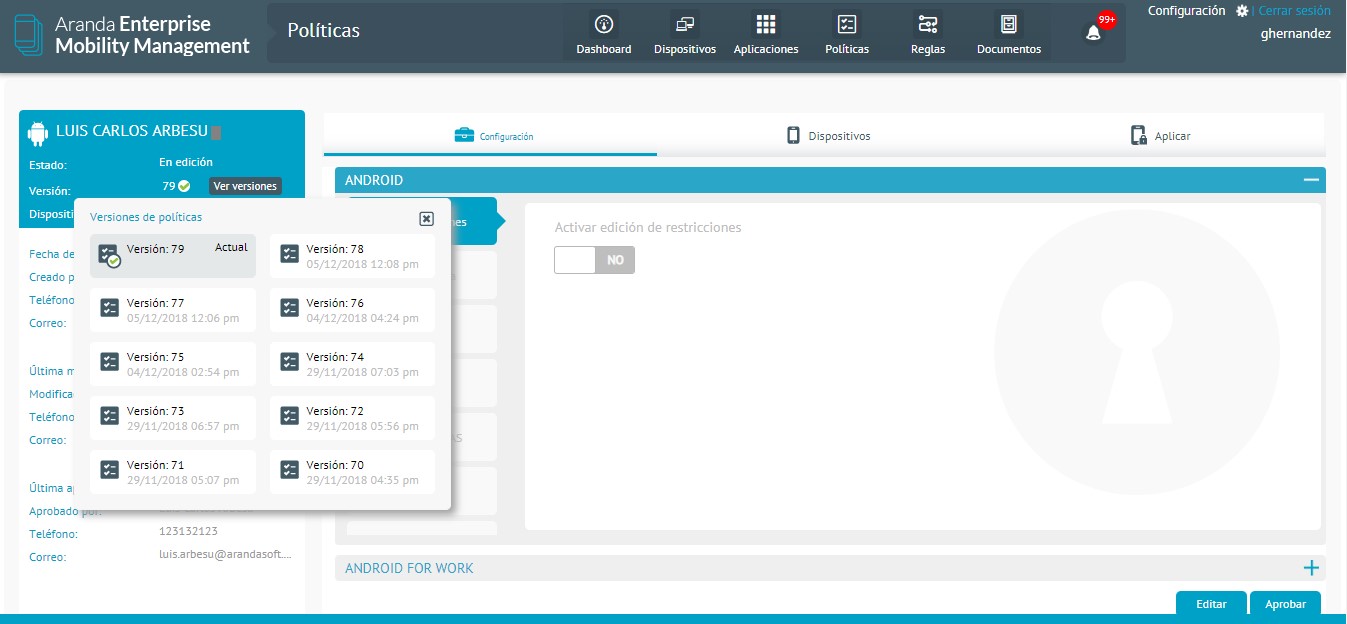Screen dimensions: 1347x624
Task: Click the Dispositivos nav icon
Action: (684, 25)
